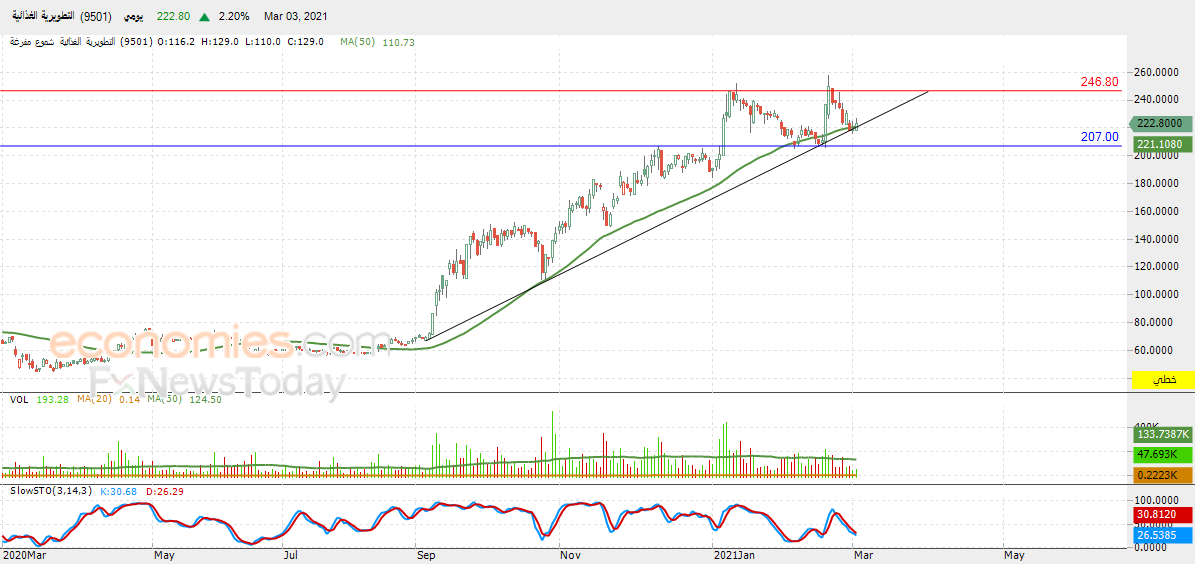1195x564 pixels.
Task: Click the red 246.80 resistance level label
Action: 1099,82
